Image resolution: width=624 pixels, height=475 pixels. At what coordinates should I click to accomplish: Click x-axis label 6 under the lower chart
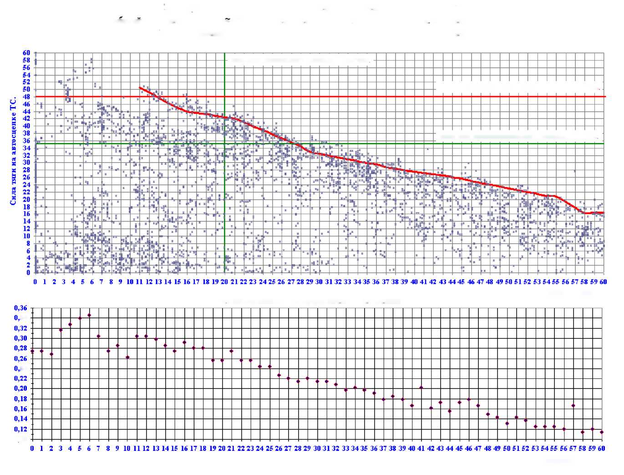(89, 448)
